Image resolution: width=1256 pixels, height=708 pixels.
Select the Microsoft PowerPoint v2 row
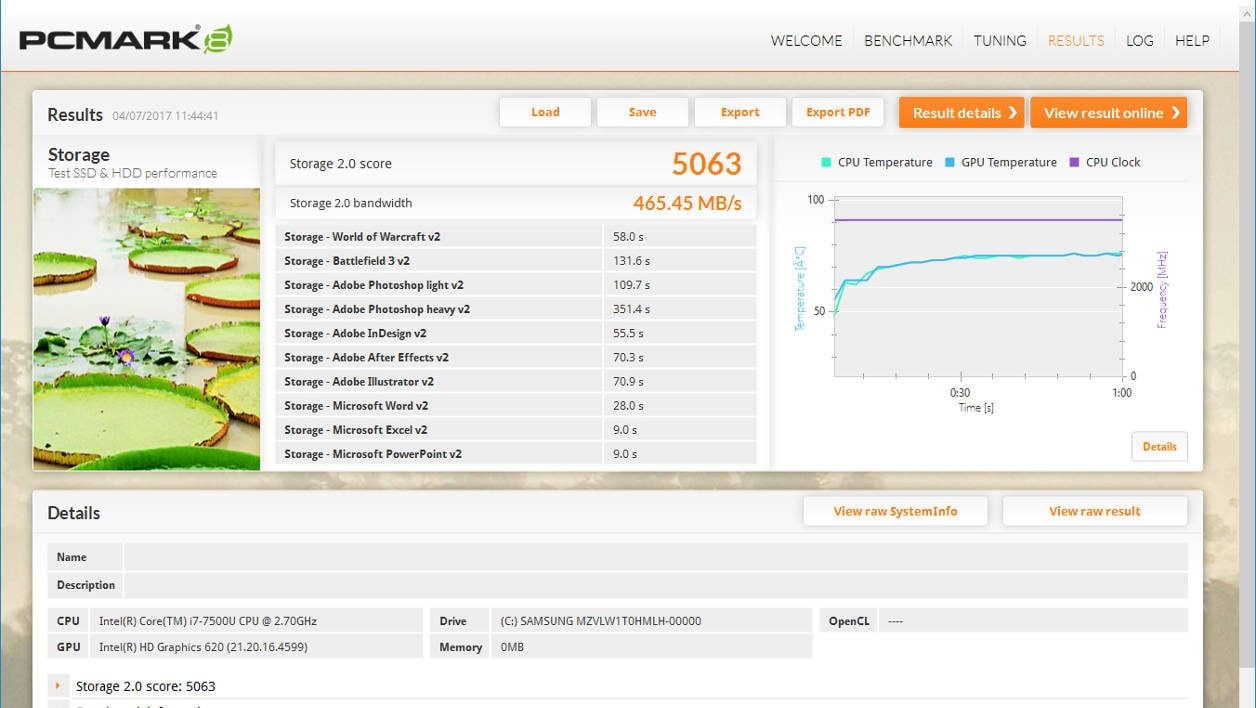(516, 453)
